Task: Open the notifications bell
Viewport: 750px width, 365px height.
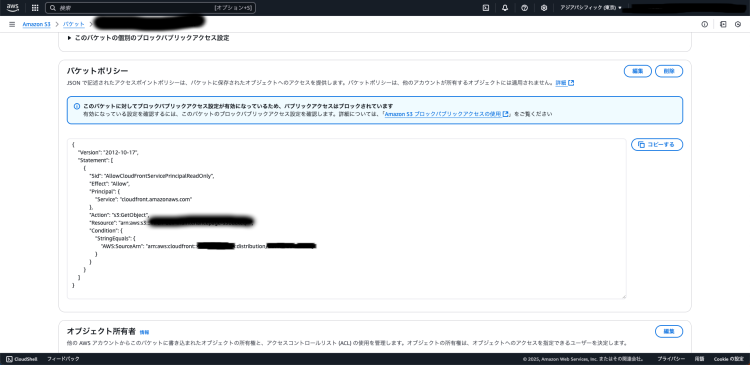Action: click(x=505, y=8)
